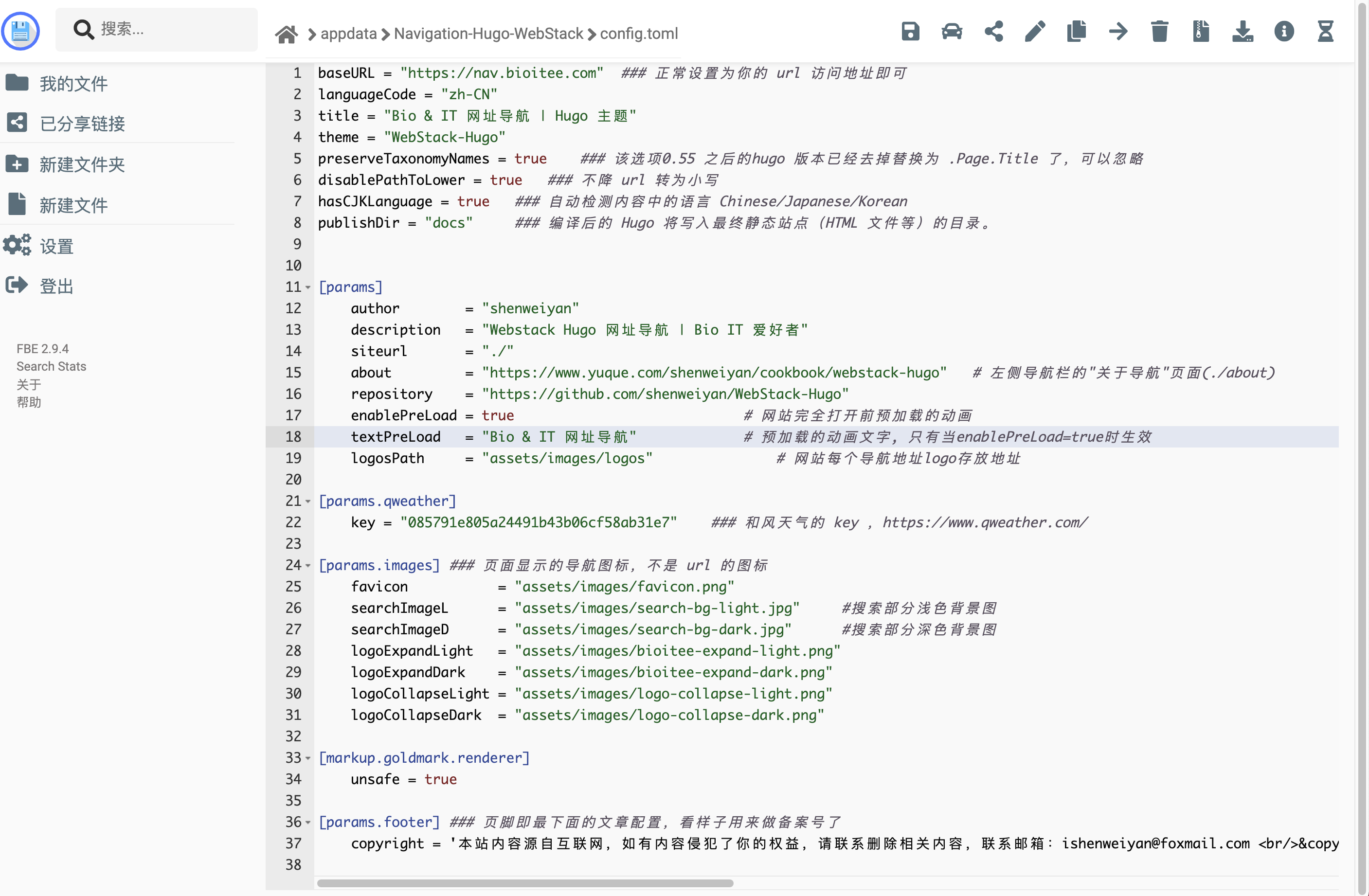Click the car toolbar icon
The image size is (1369, 896).
pyautogui.click(x=952, y=32)
